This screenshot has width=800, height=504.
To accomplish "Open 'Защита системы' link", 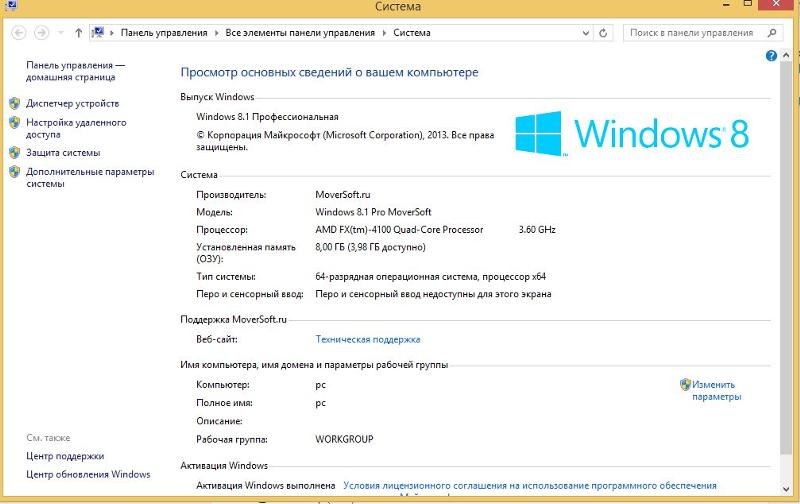I will pyautogui.click(x=63, y=153).
